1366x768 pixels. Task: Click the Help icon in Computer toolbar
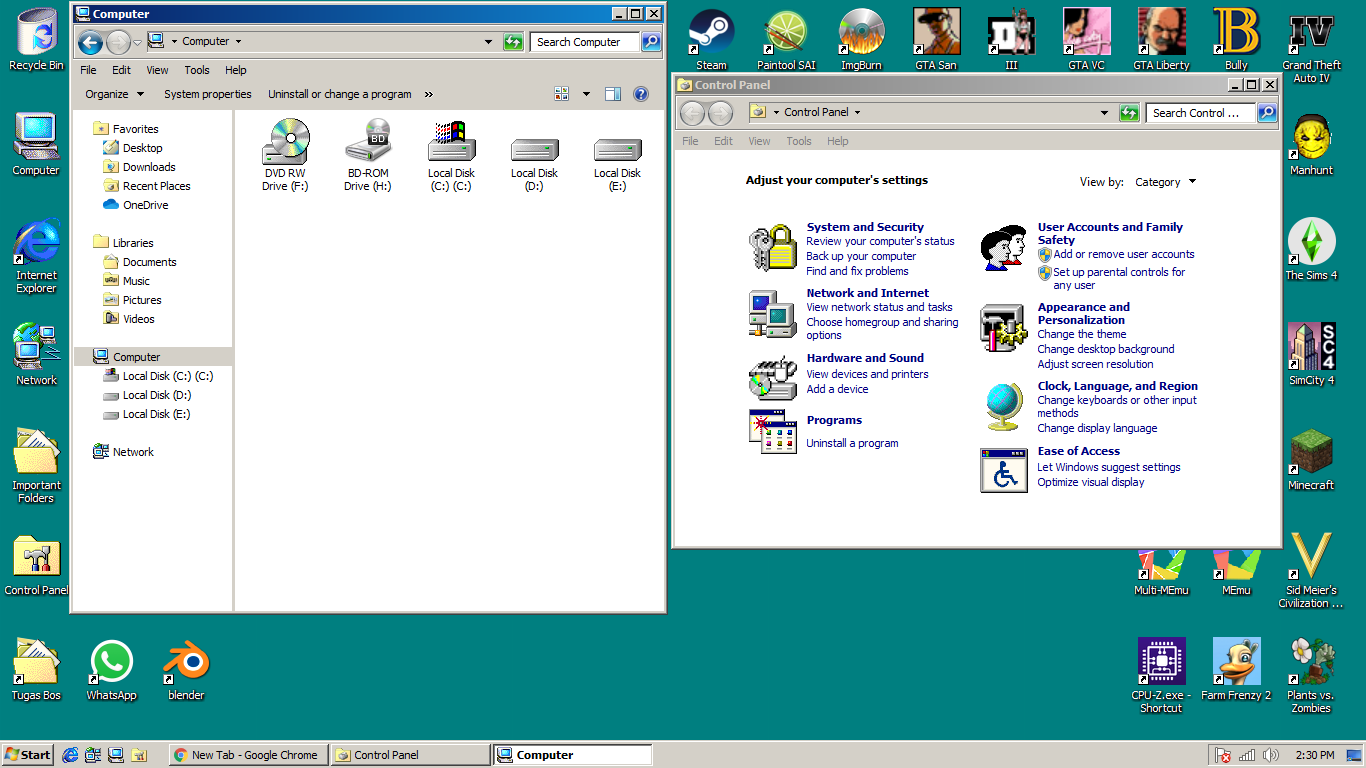[641, 94]
